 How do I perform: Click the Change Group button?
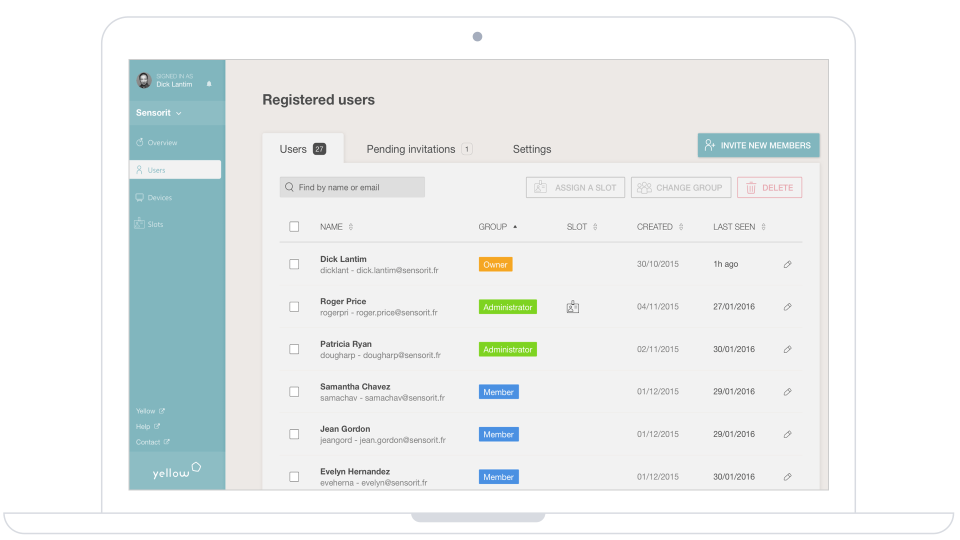click(681, 187)
